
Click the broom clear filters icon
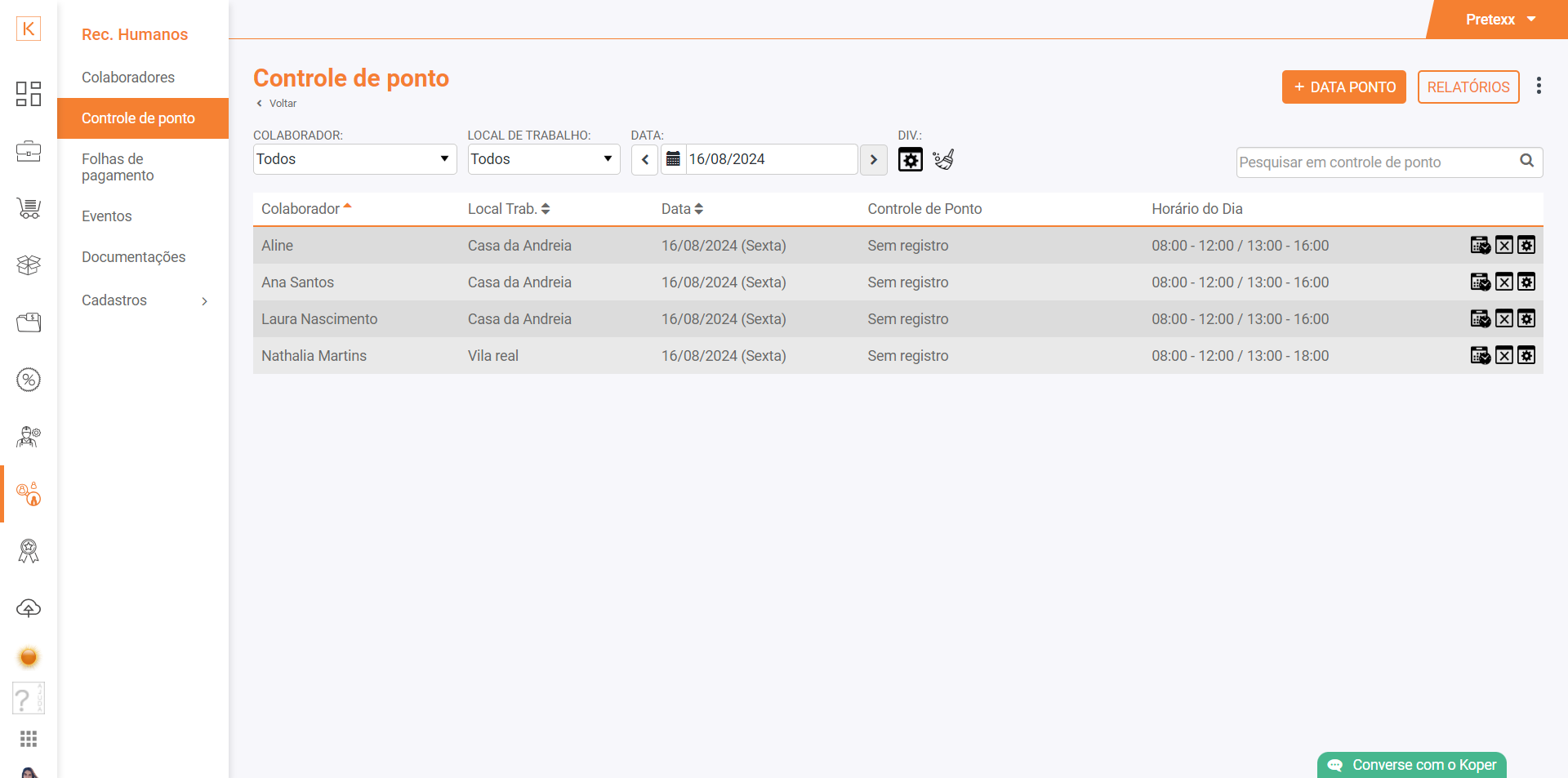[943, 159]
